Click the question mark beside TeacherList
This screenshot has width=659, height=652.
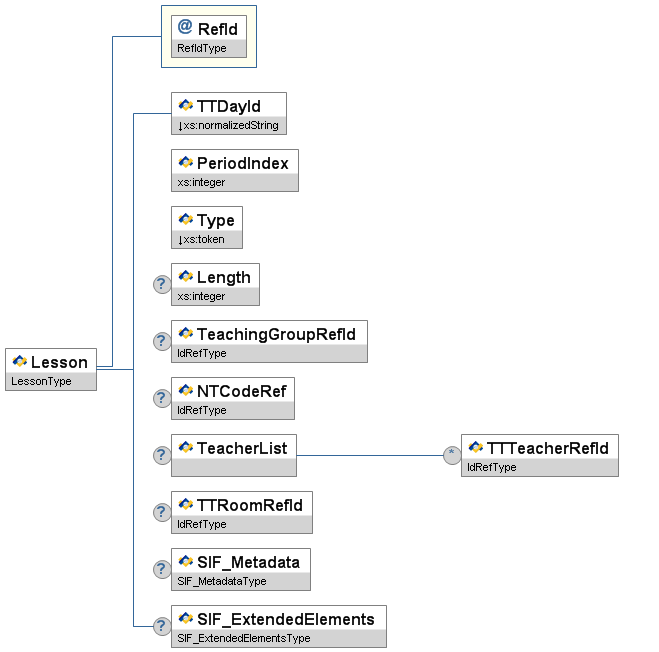161,455
